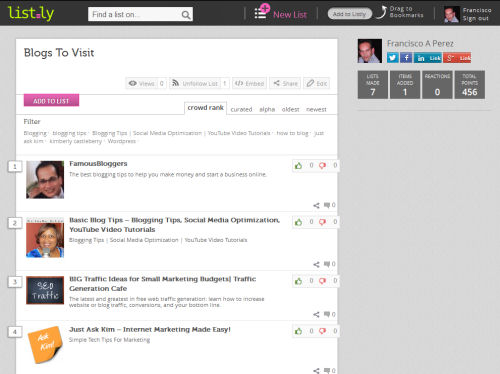Click the Google Plus Link button
Image resolution: width=500 pixels, height=374 pixels.
[x=457, y=58]
